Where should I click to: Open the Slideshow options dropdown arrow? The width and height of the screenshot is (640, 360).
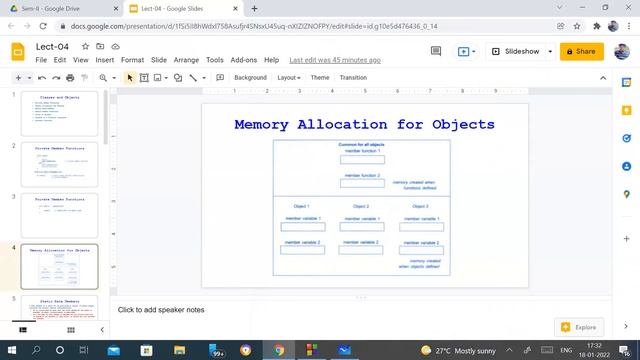click(x=550, y=51)
